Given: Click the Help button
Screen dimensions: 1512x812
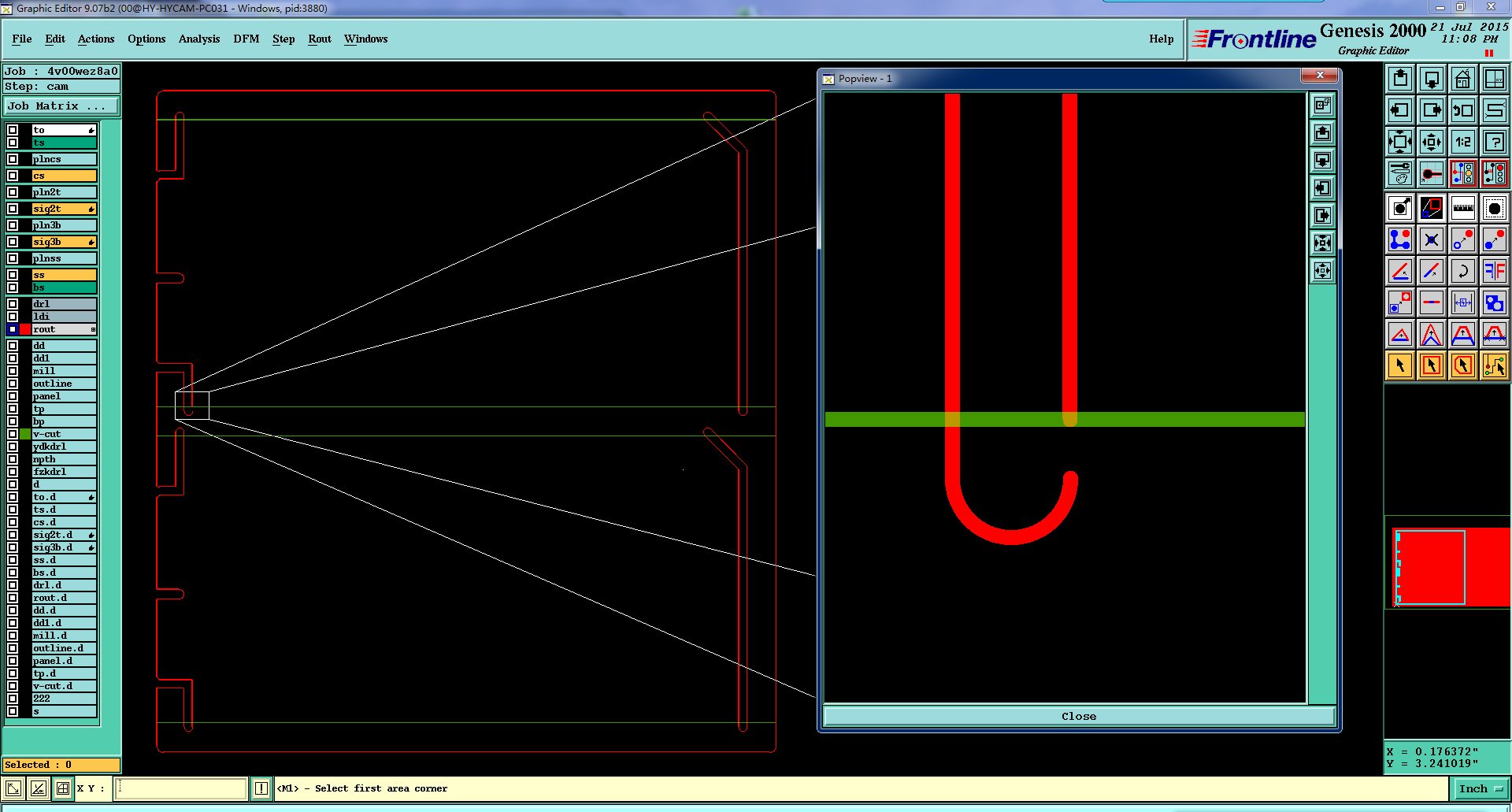Looking at the screenshot, I should (x=1161, y=39).
